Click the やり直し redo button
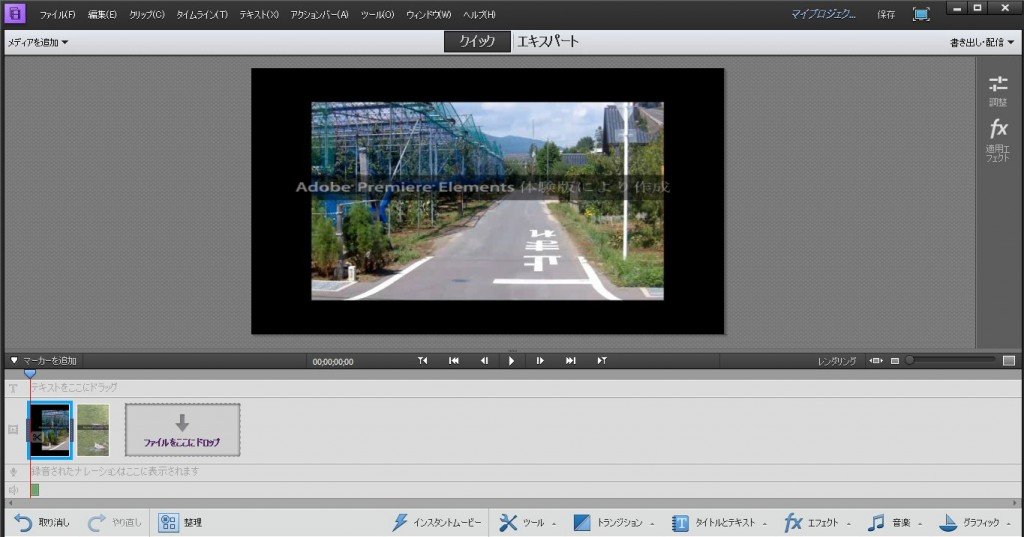The height and width of the screenshot is (537, 1024). point(115,523)
